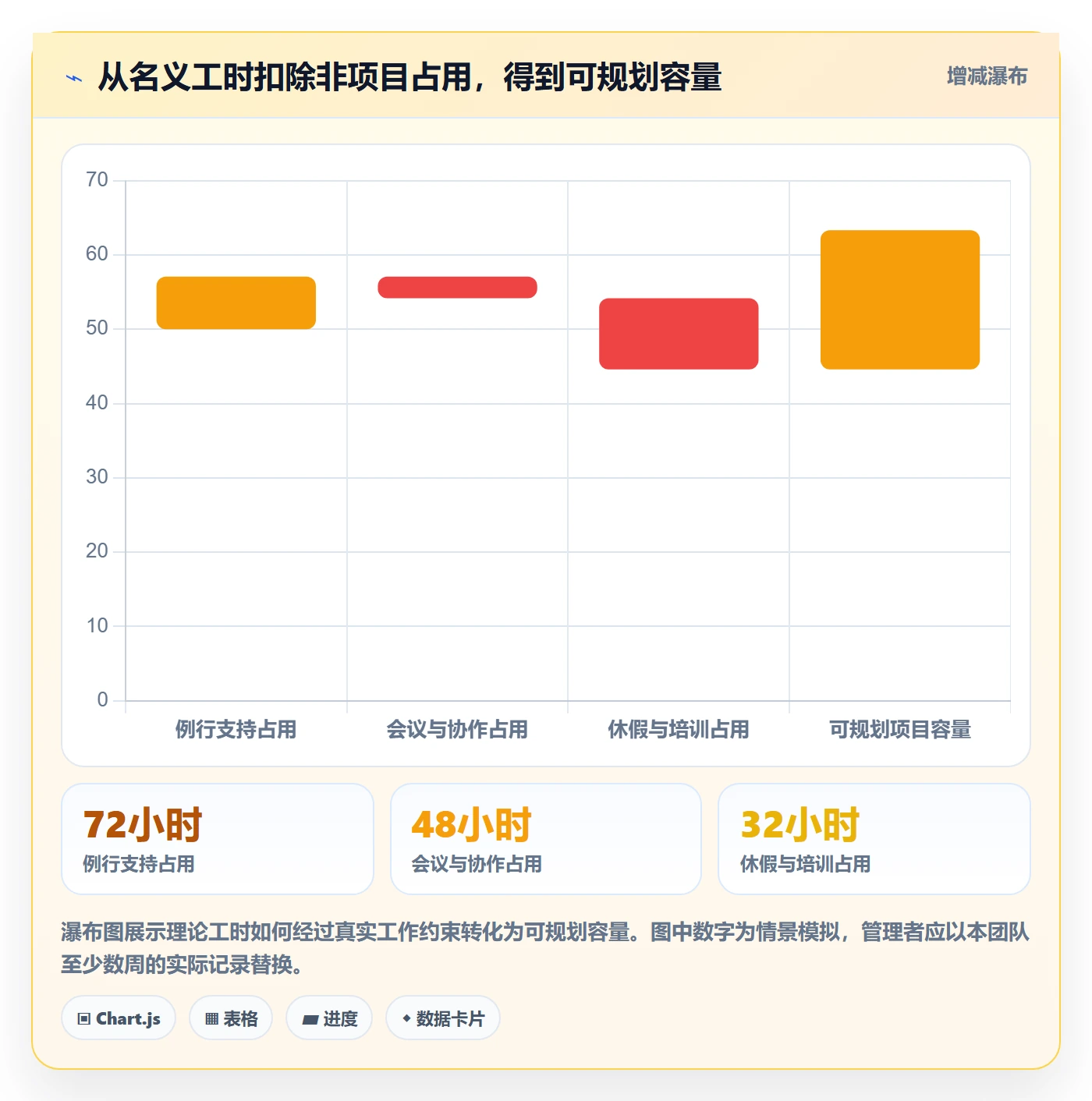Click the 休假与培训占用 x-axis label
1092x1101 pixels.
(679, 730)
